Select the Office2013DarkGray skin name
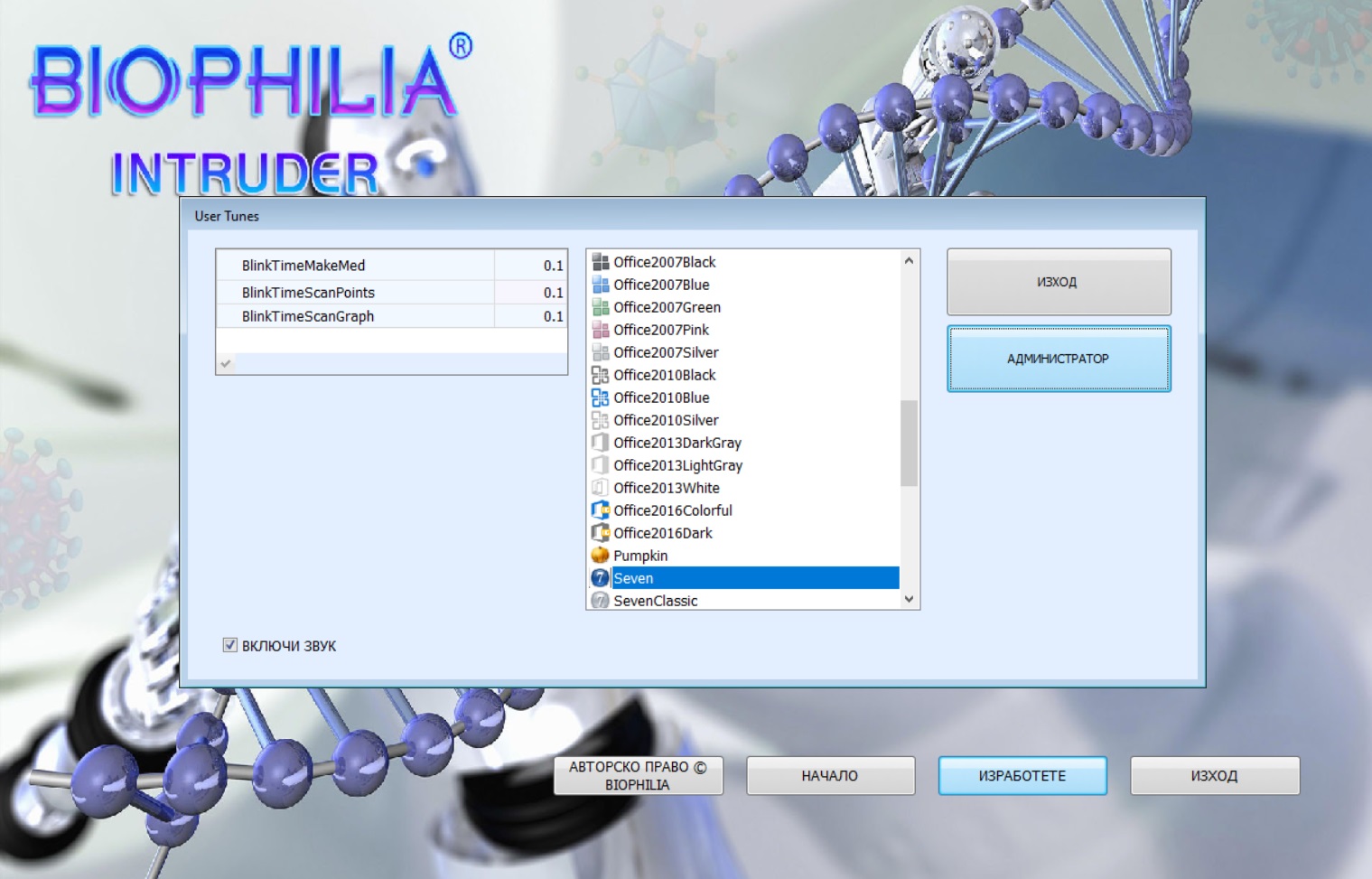 677,443
